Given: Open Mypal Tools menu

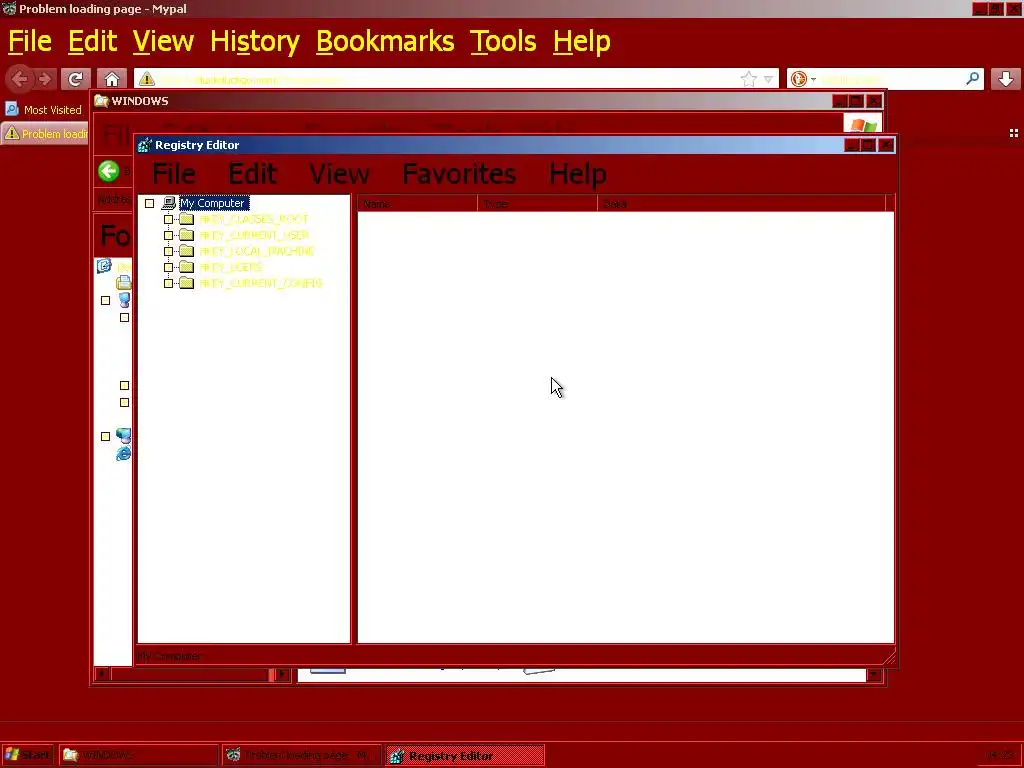Looking at the screenshot, I should point(503,41).
